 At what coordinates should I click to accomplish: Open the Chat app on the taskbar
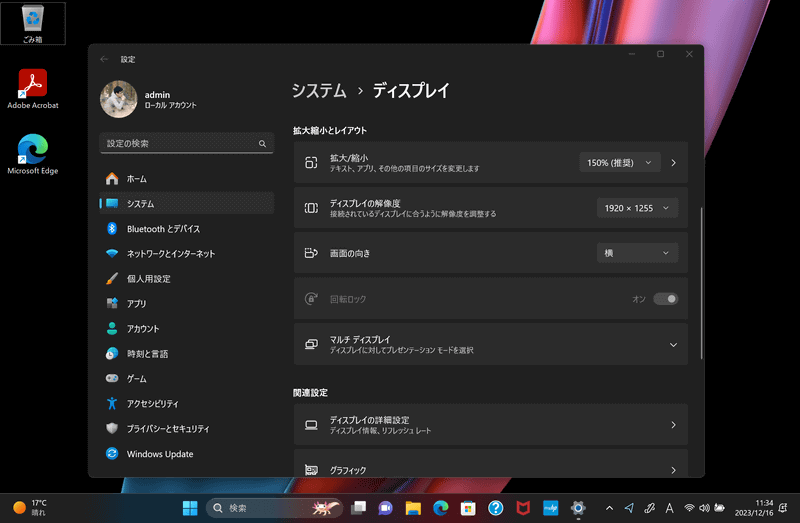[386, 508]
